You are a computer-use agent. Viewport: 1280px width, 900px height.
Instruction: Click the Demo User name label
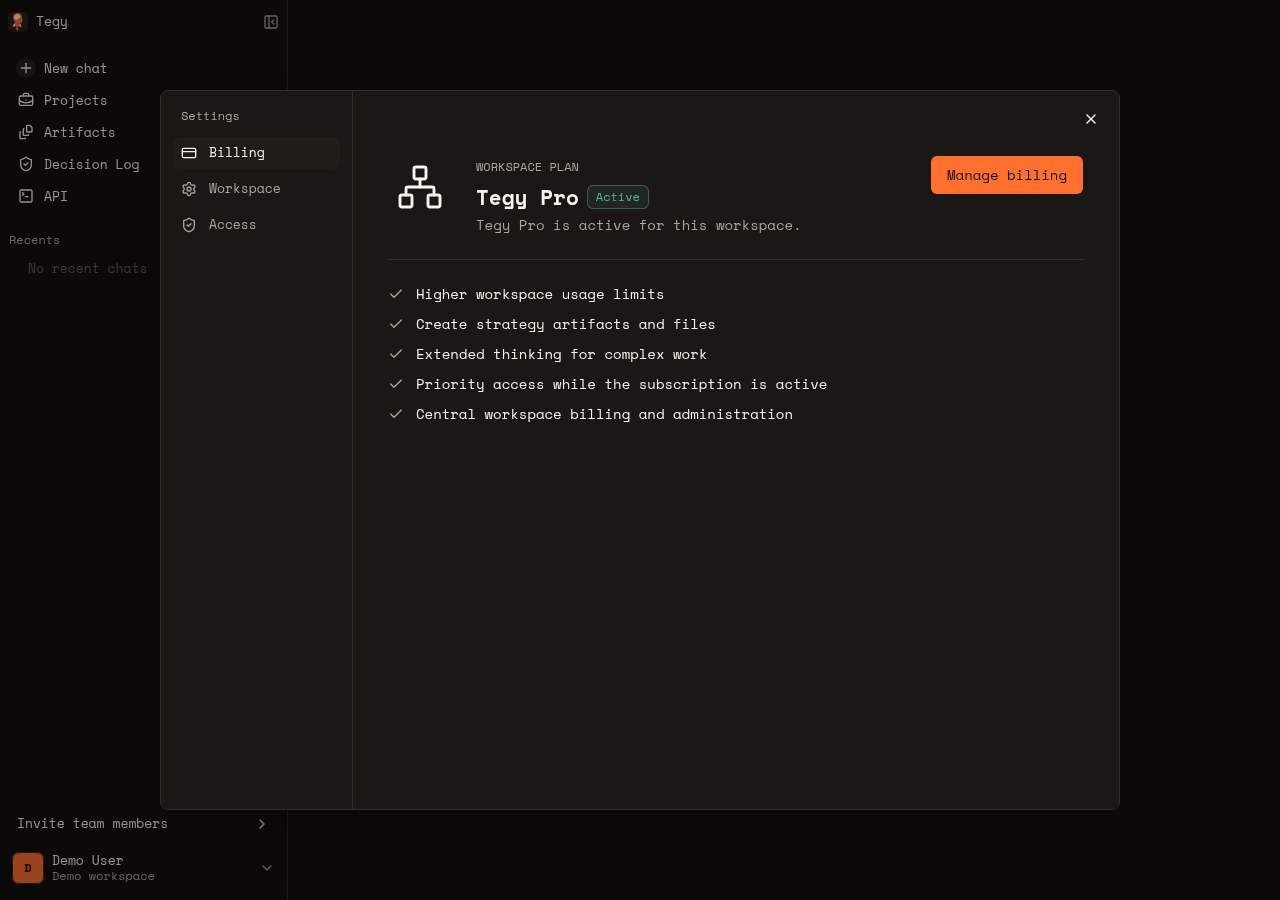coord(88,860)
